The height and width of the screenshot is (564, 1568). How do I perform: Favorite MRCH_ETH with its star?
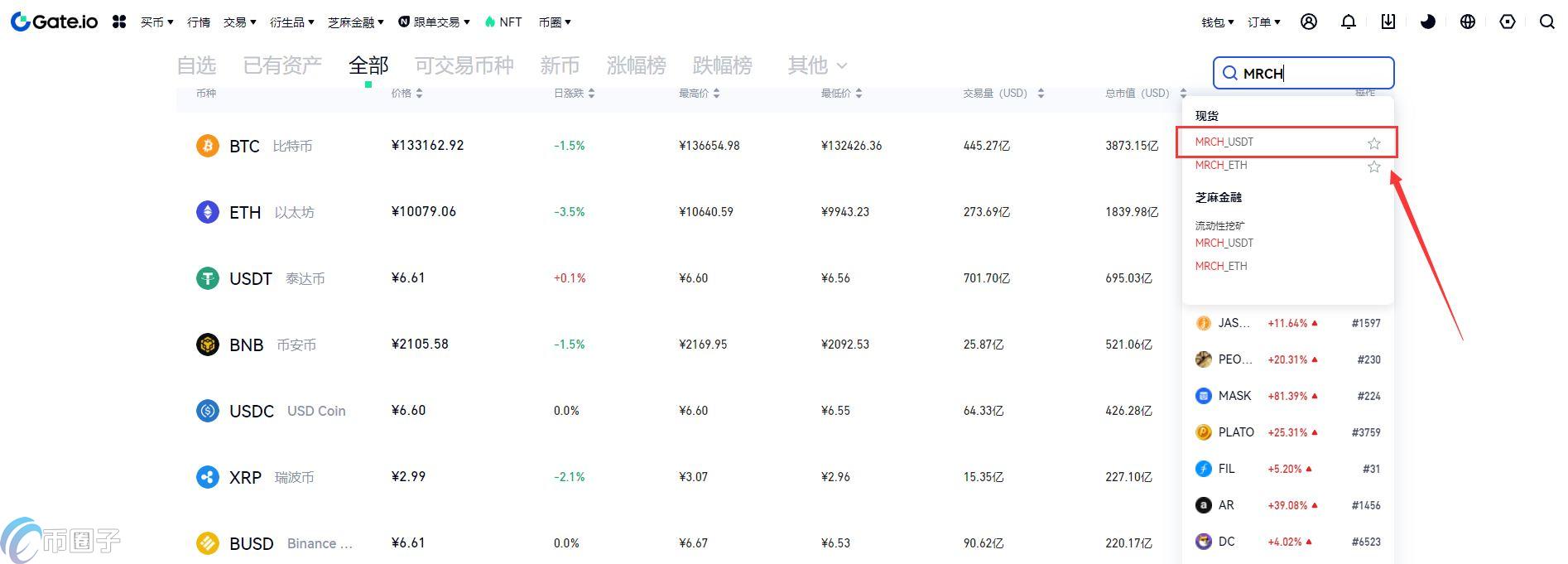[x=1374, y=166]
